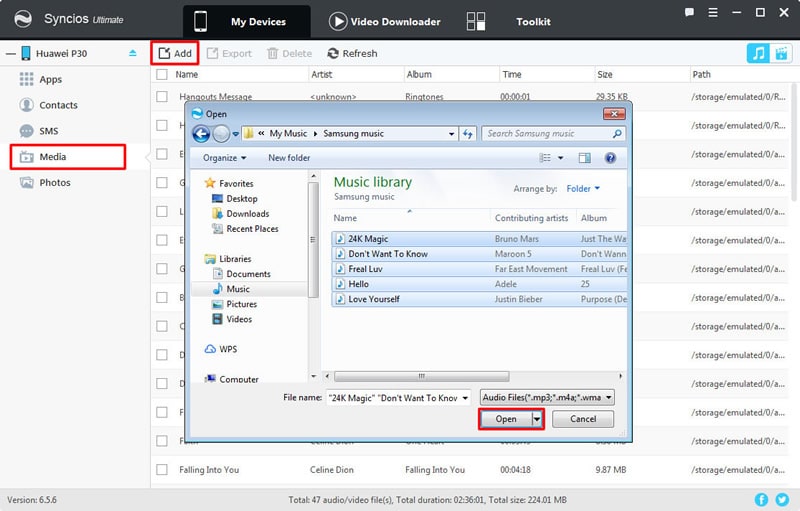800x511 pixels.
Task: Select the WPS cloud item
Action: pos(221,349)
